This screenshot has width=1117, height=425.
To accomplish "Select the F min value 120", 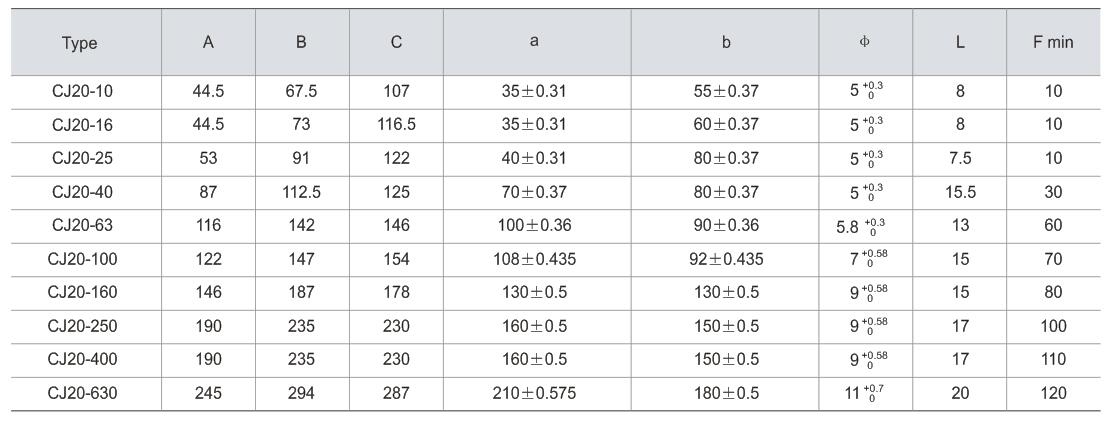I will pyautogui.click(x=1052, y=393).
